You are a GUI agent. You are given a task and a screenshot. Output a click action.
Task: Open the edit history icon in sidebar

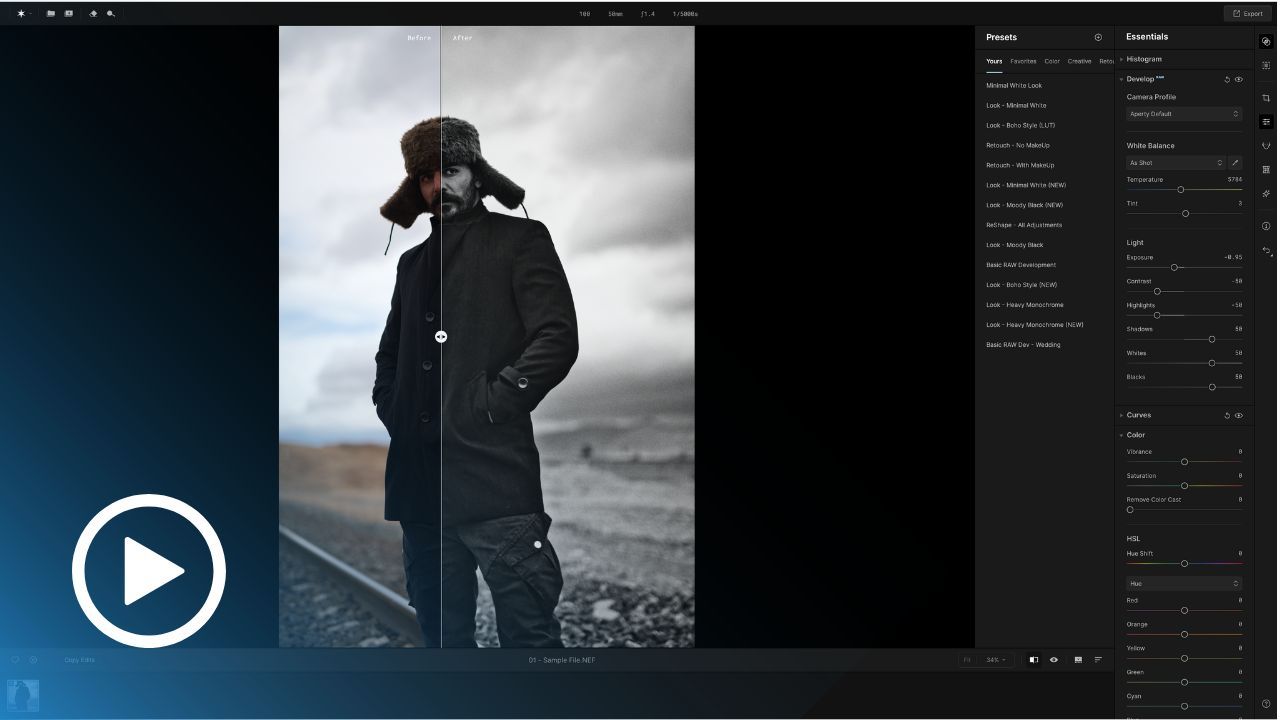pyautogui.click(x=1266, y=251)
